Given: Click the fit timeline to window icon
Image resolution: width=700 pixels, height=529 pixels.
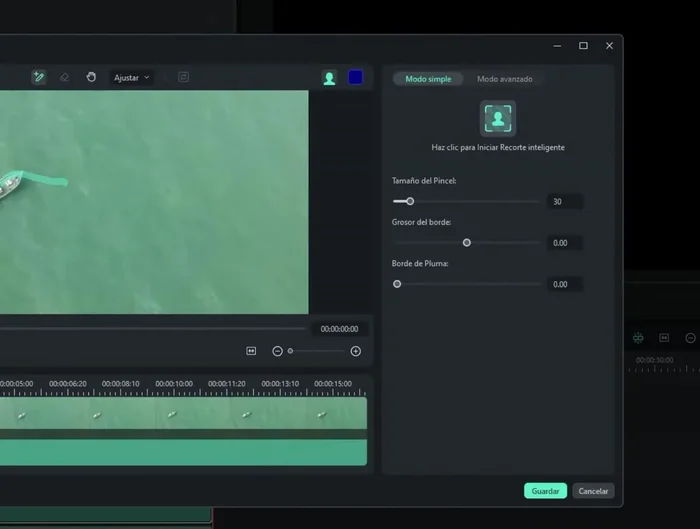Looking at the screenshot, I should [x=251, y=351].
